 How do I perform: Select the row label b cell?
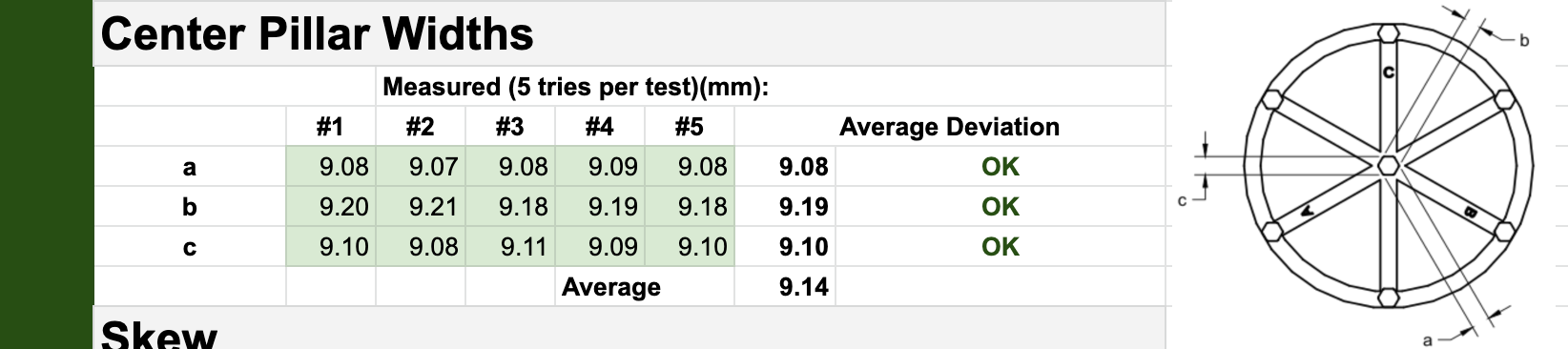coord(190,207)
